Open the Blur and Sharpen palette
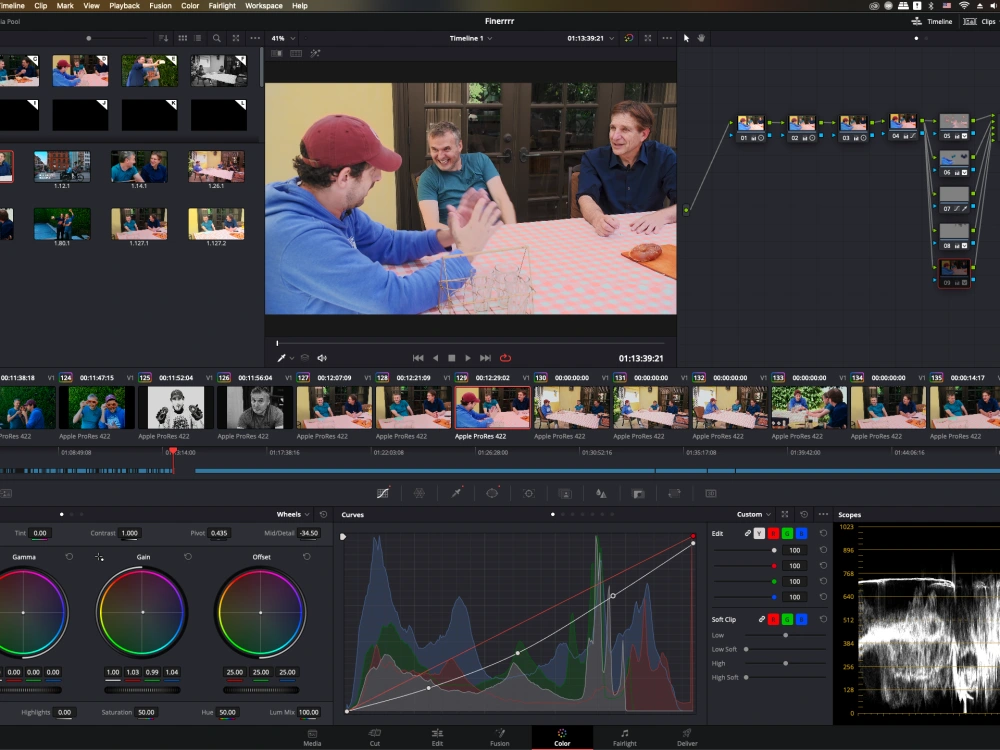The image size is (1000, 750). [x=601, y=493]
